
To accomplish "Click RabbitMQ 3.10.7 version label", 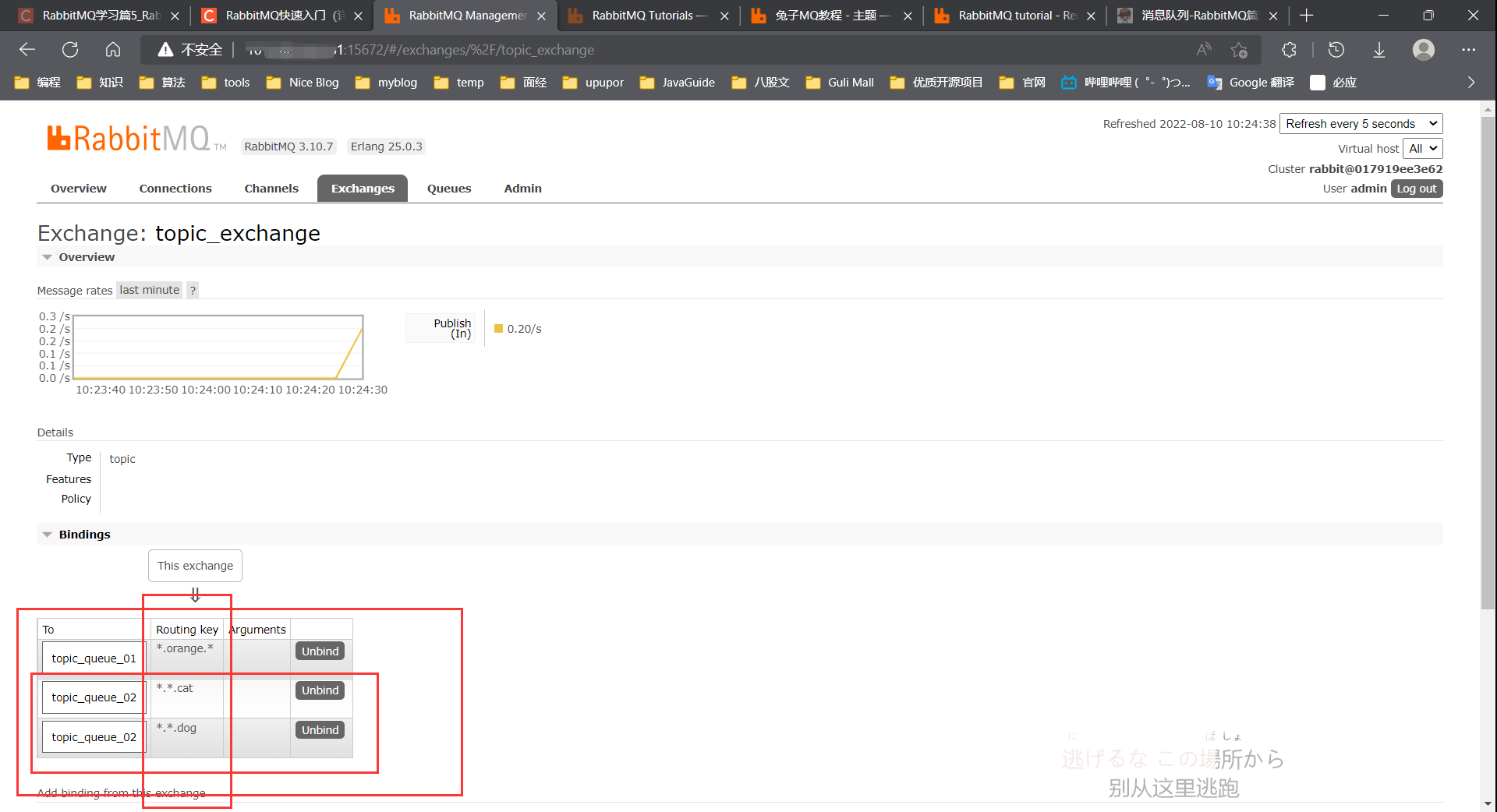I will tap(288, 147).
